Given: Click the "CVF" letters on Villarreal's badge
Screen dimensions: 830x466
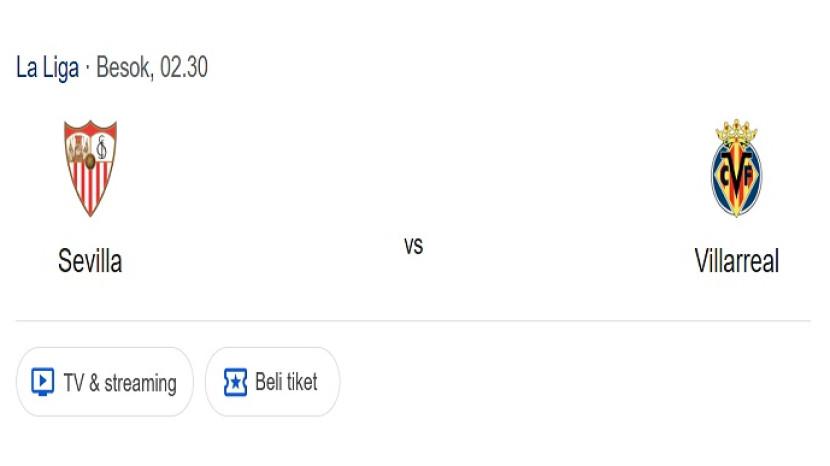Looking at the screenshot, I should [x=736, y=172].
